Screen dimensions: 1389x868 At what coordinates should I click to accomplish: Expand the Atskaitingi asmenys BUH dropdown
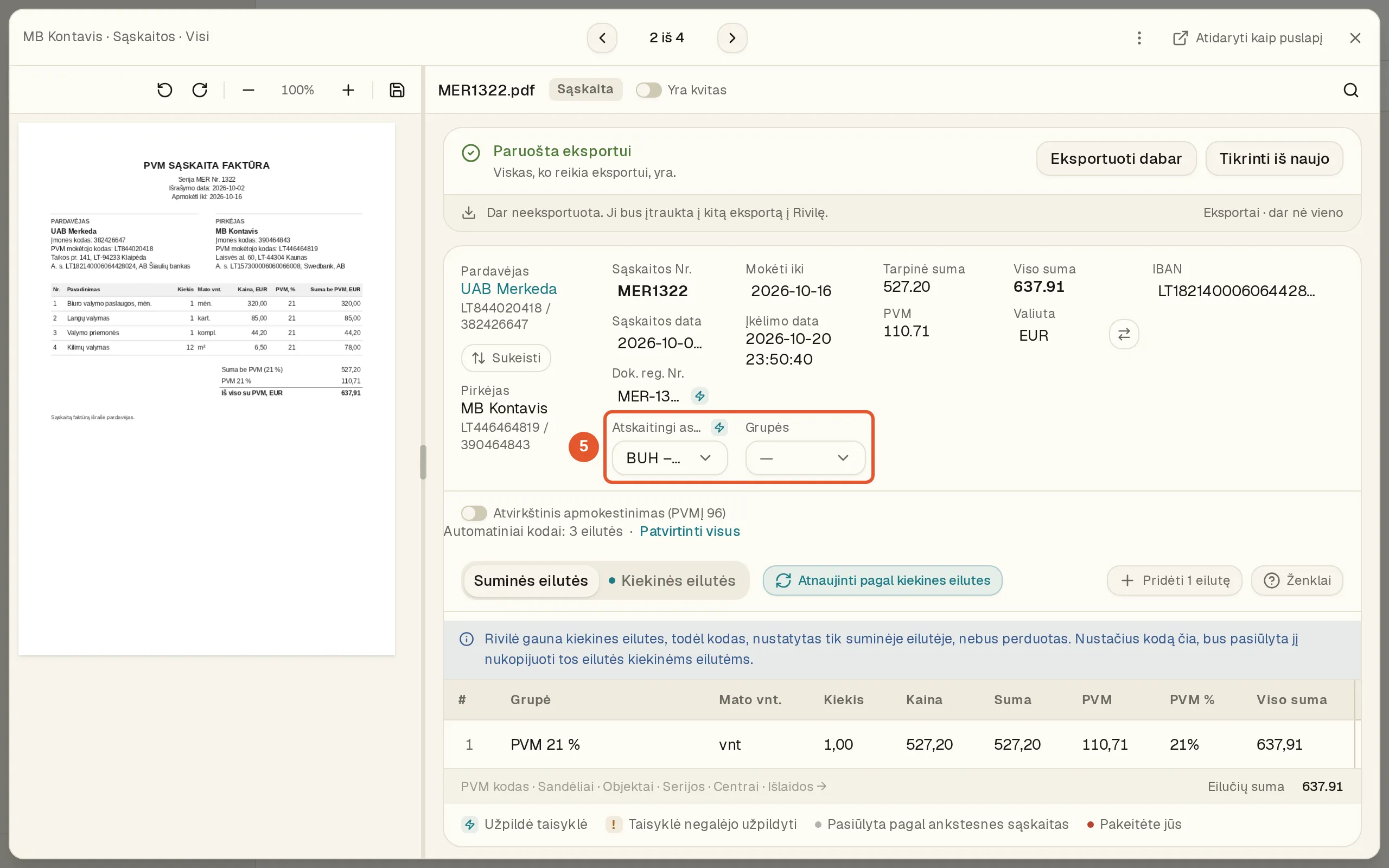(669, 458)
